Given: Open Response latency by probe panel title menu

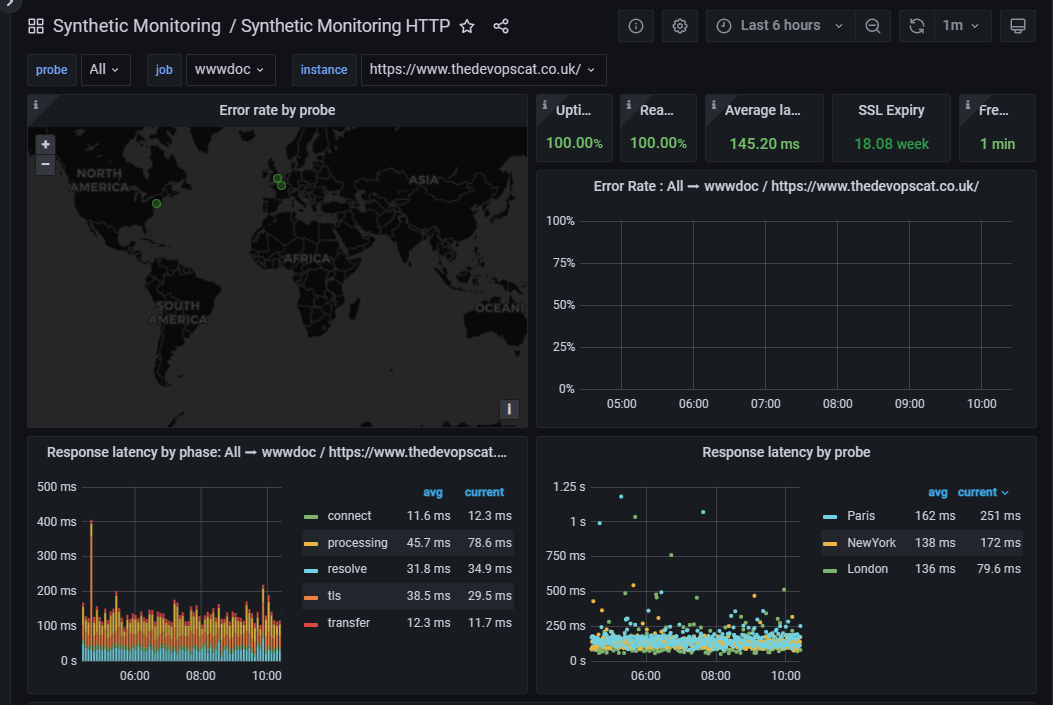Looking at the screenshot, I should coord(786,452).
